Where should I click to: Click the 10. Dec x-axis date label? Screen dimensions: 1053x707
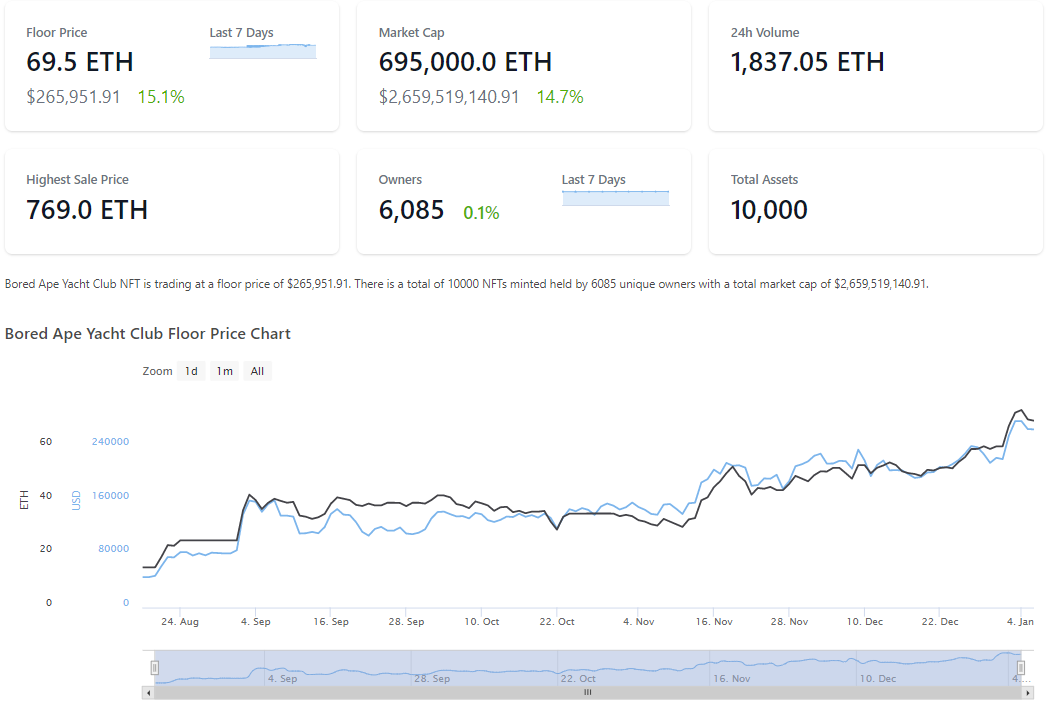coord(864,622)
